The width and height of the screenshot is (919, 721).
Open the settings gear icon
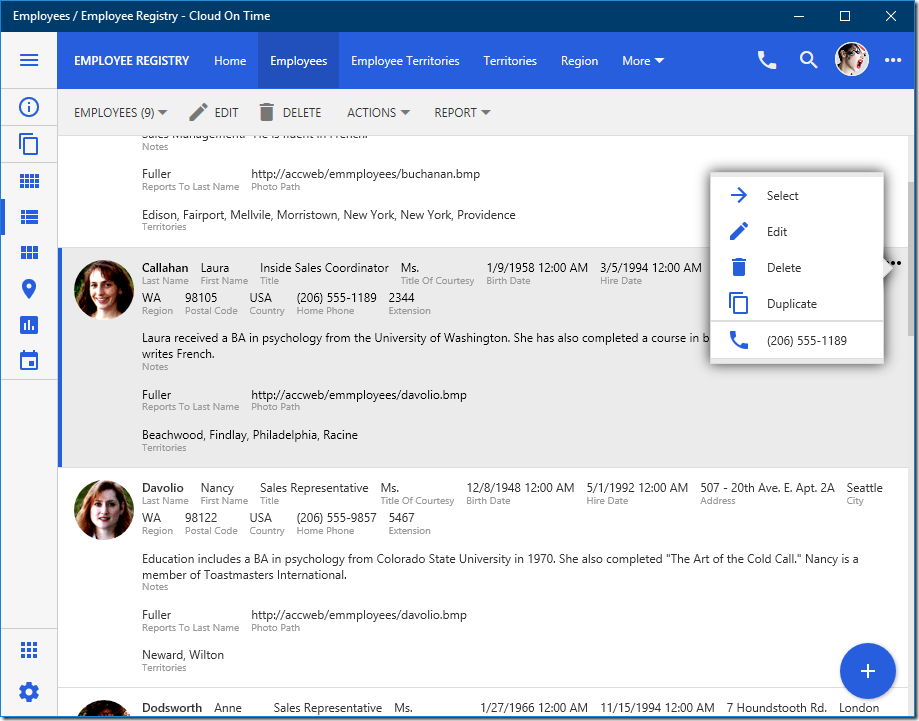click(29, 692)
